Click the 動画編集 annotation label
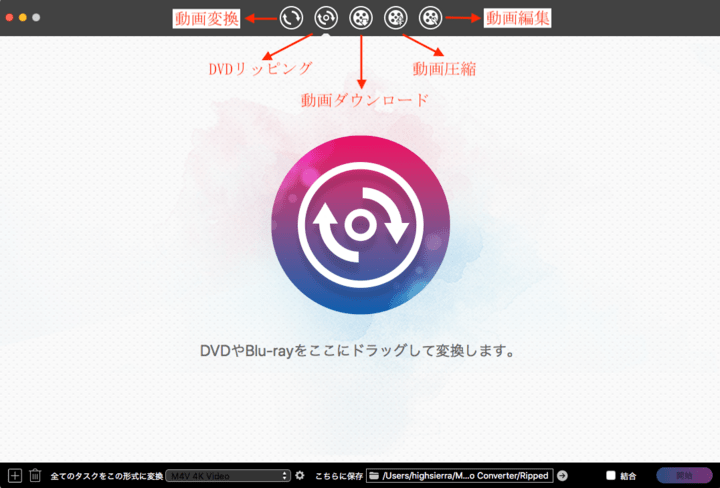Image resolution: width=720 pixels, height=488 pixels. click(517, 18)
